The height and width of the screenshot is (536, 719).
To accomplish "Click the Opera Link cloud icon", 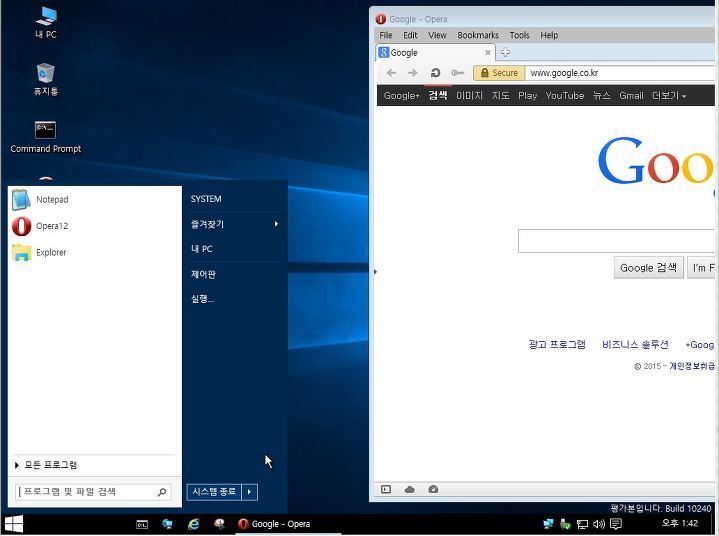I will pyautogui.click(x=410, y=490).
